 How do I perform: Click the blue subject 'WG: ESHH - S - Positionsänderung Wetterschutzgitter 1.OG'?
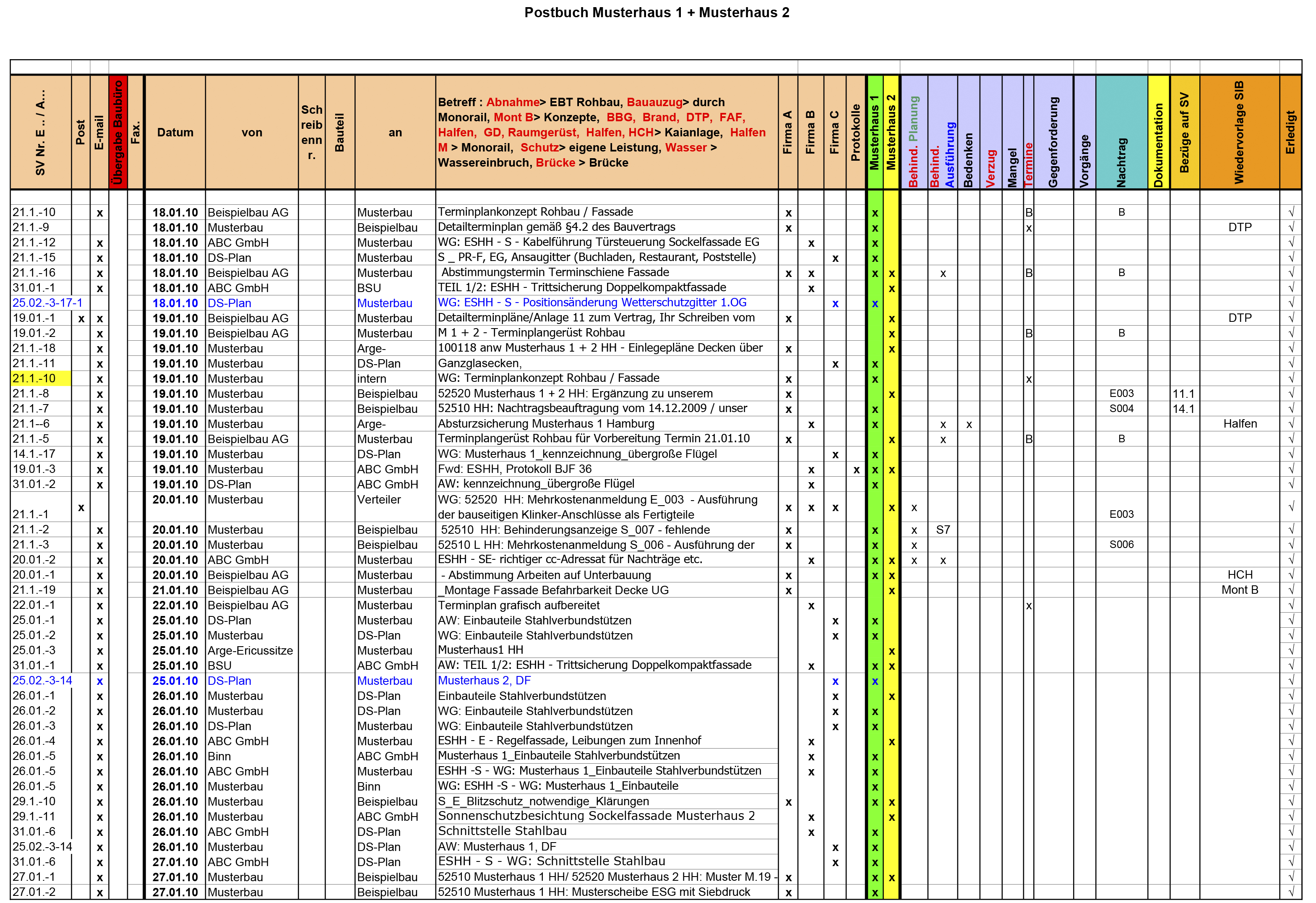(592, 303)
